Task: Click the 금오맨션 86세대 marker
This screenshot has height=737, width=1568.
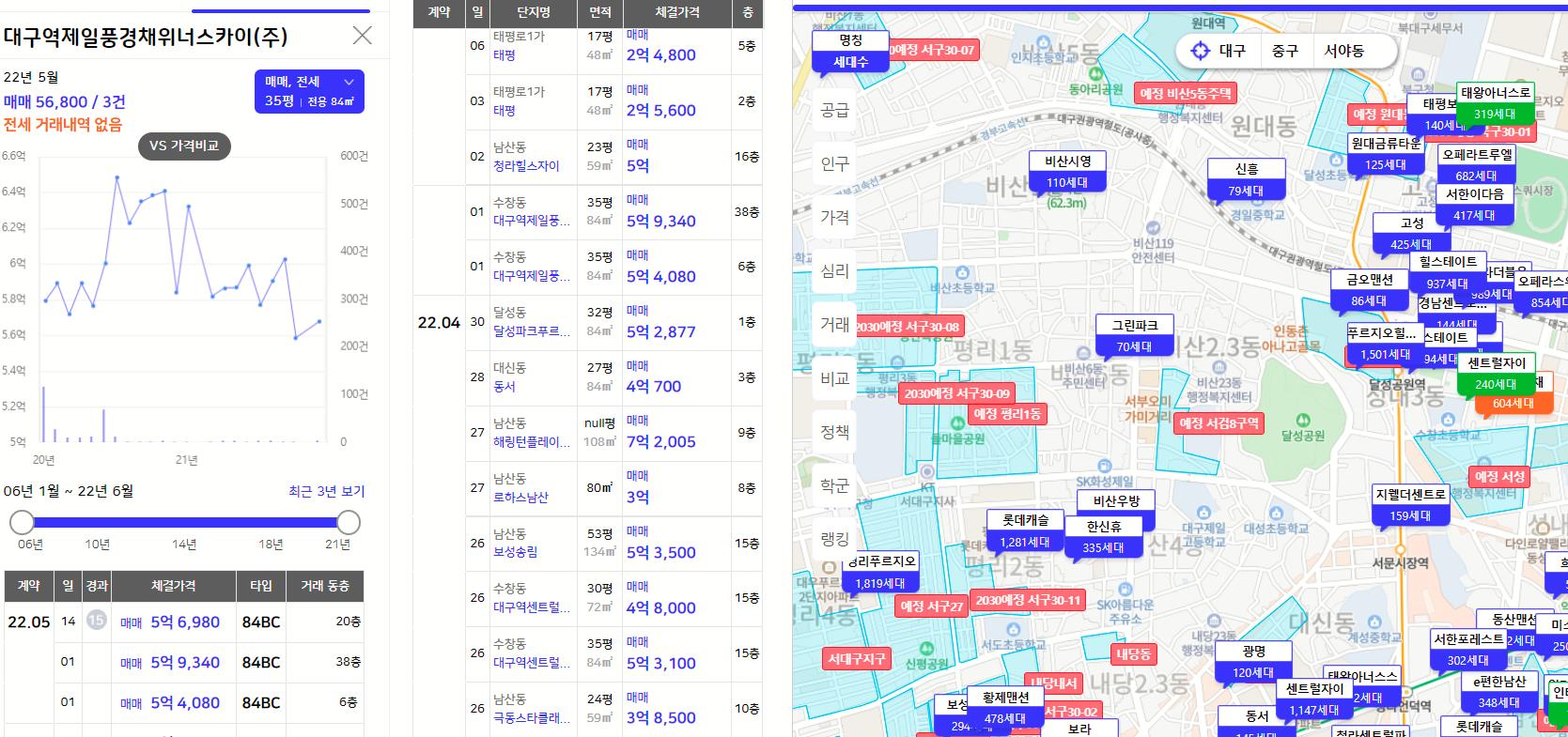Action: [1369, 290]
